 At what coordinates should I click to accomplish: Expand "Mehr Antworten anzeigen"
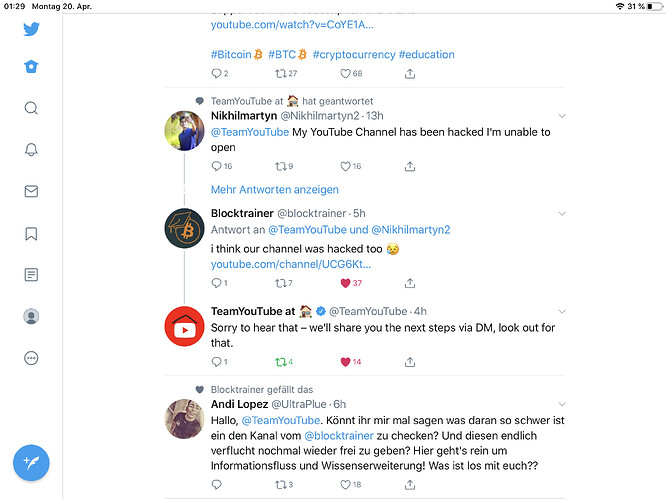pos(274,189)
